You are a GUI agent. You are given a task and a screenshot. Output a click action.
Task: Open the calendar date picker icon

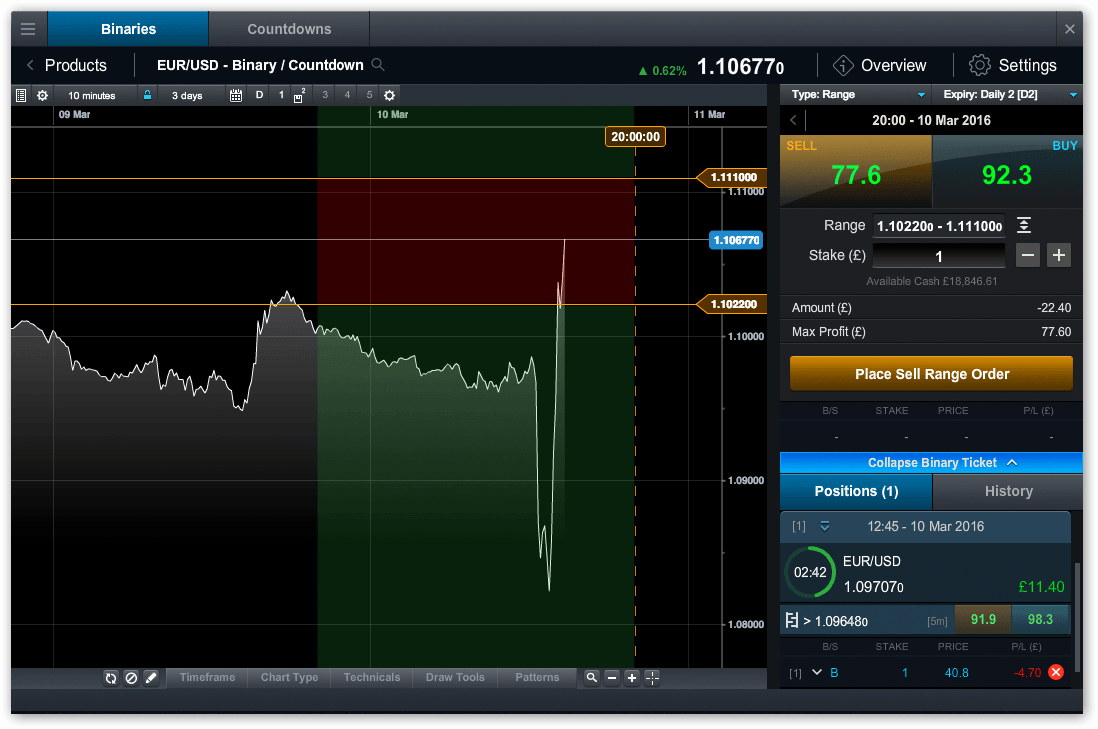pyautogui.click(x=236, y=95)
